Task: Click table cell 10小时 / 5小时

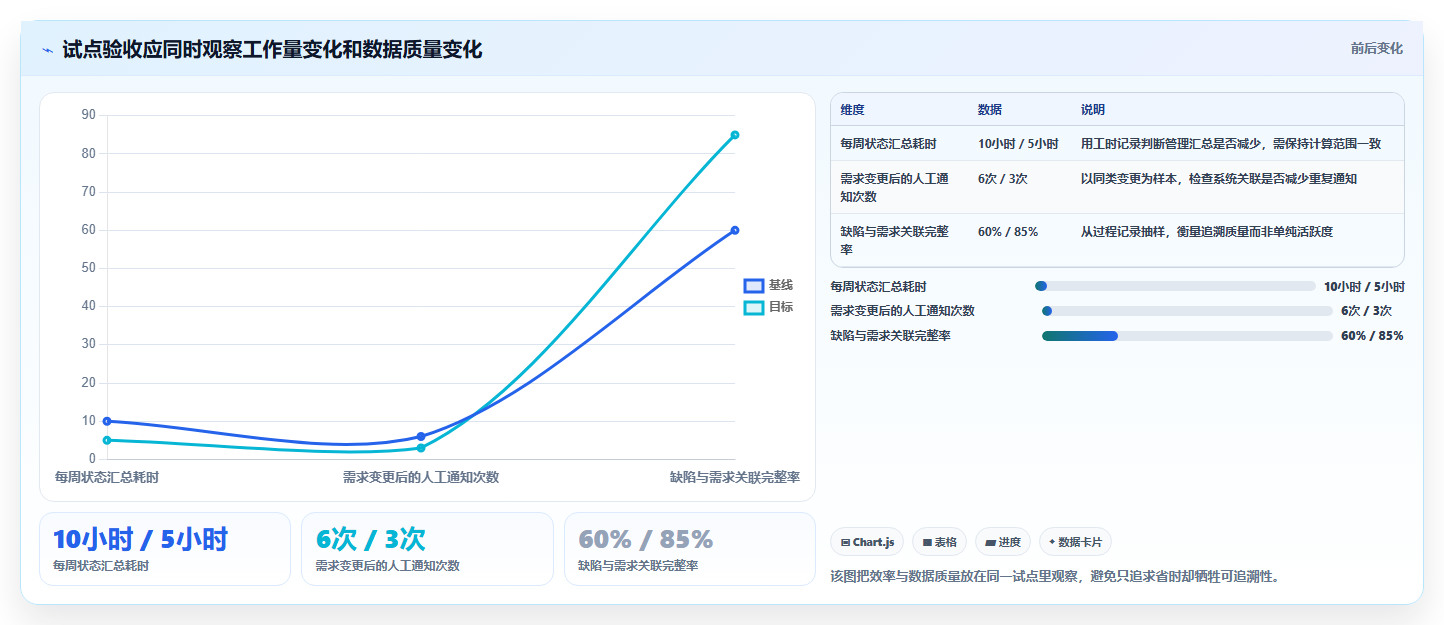Action: tap(1018, 144)
